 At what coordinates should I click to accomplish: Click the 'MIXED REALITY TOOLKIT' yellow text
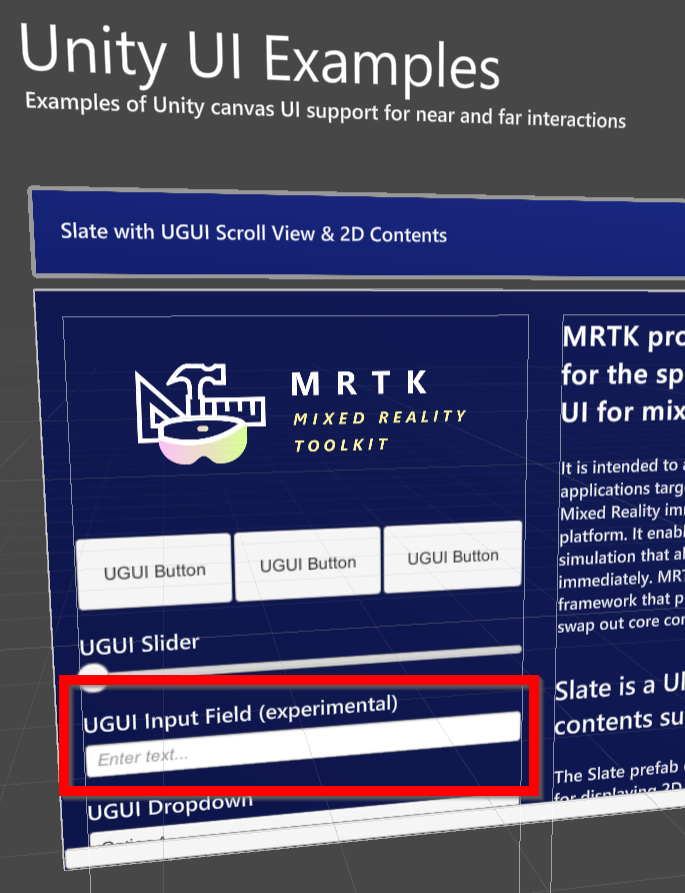pos(379,431)
